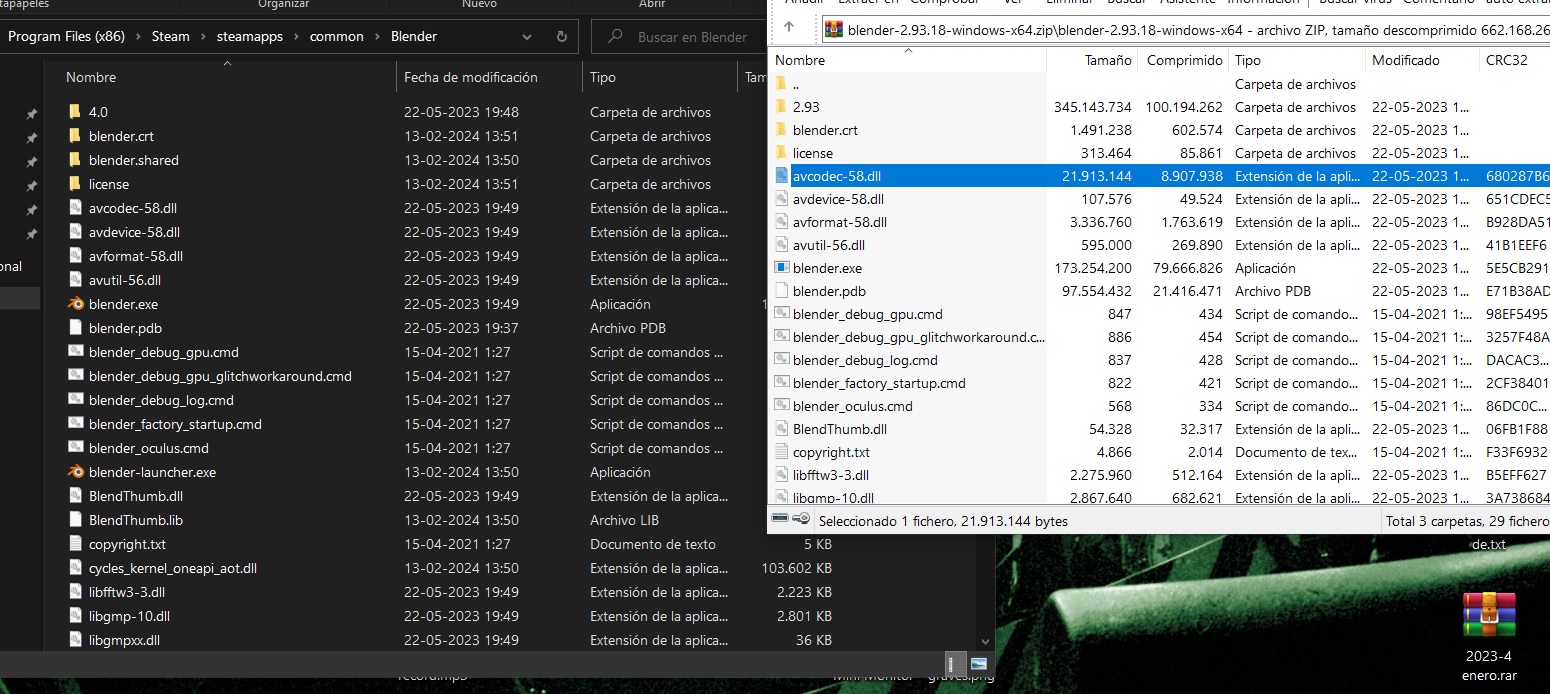Viewport: 1550px width, 694px height.
Task: Select avcodec-58.dll row in WinRAR
Action: tap(1160, 176)
